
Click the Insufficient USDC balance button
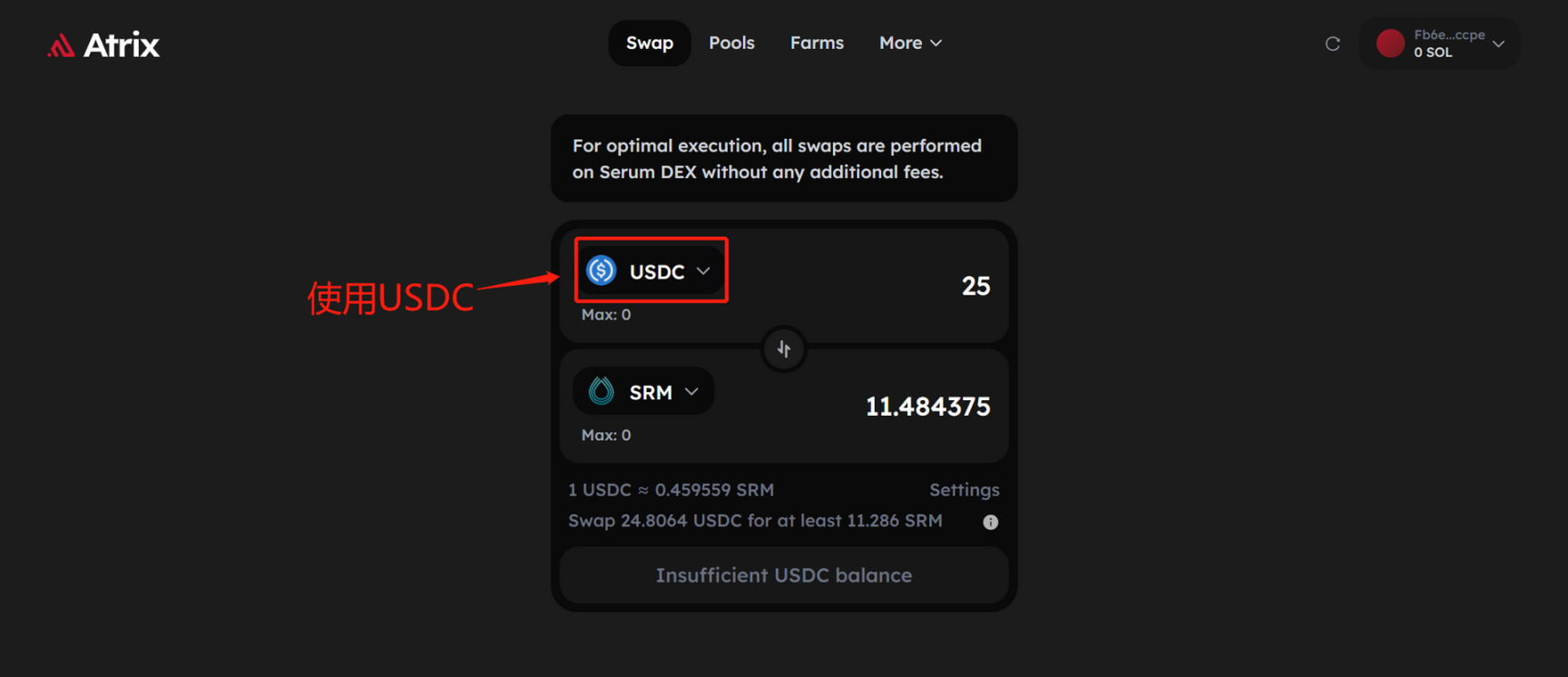[x=784, y=575]
